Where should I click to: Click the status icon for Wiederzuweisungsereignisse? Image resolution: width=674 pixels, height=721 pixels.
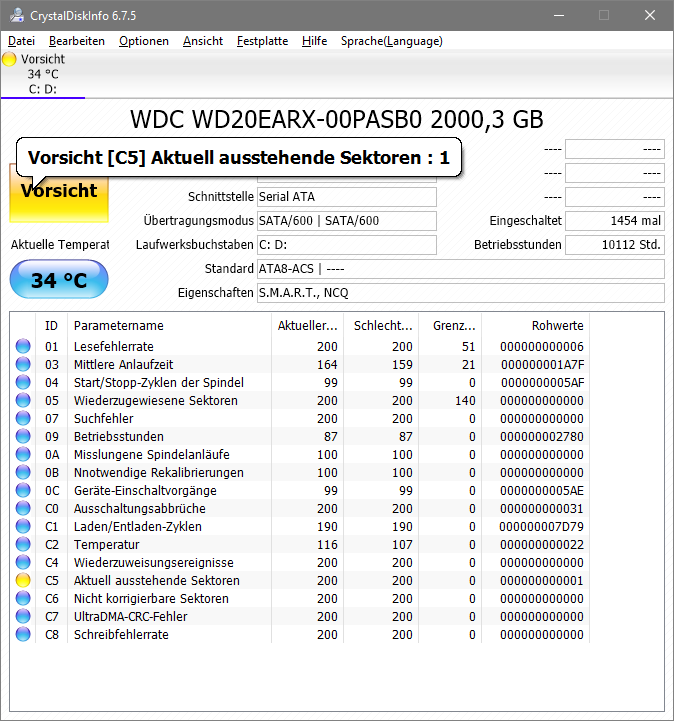[x=23, y=562]
